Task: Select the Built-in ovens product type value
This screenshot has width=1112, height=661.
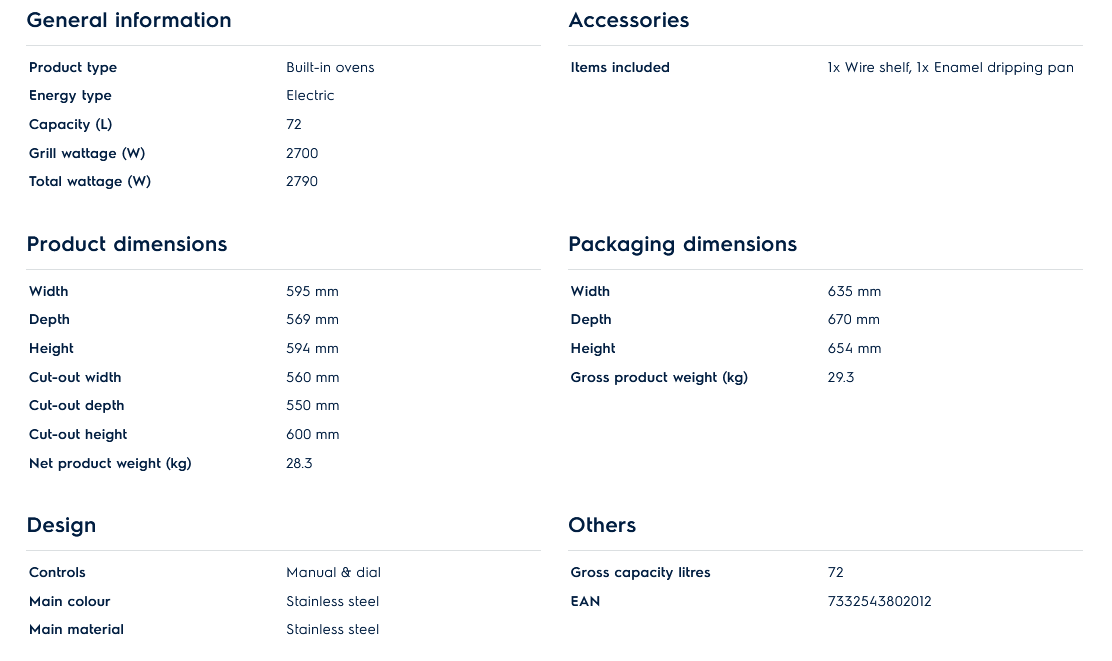Action: [330, 67]
